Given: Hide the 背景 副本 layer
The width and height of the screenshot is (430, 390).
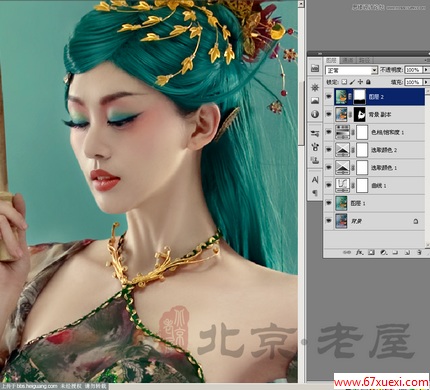Looking at the screenshot, I should point(329,115).
